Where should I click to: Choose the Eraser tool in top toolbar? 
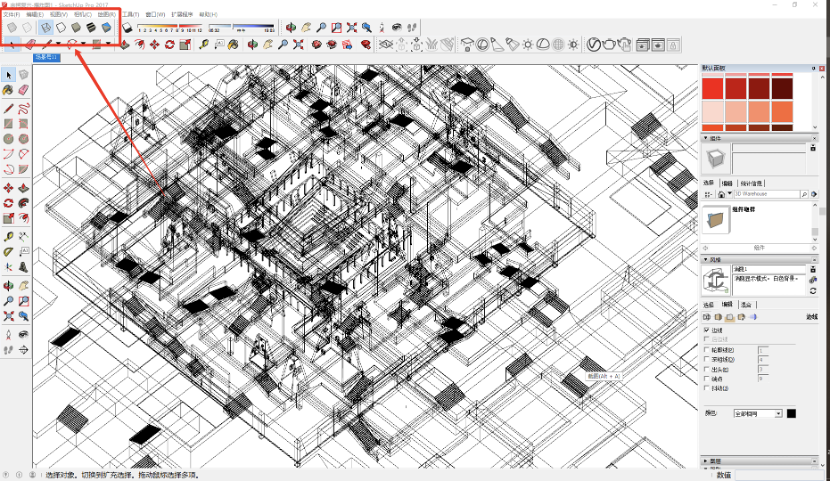pyautogui.click(x=30, y=44)
